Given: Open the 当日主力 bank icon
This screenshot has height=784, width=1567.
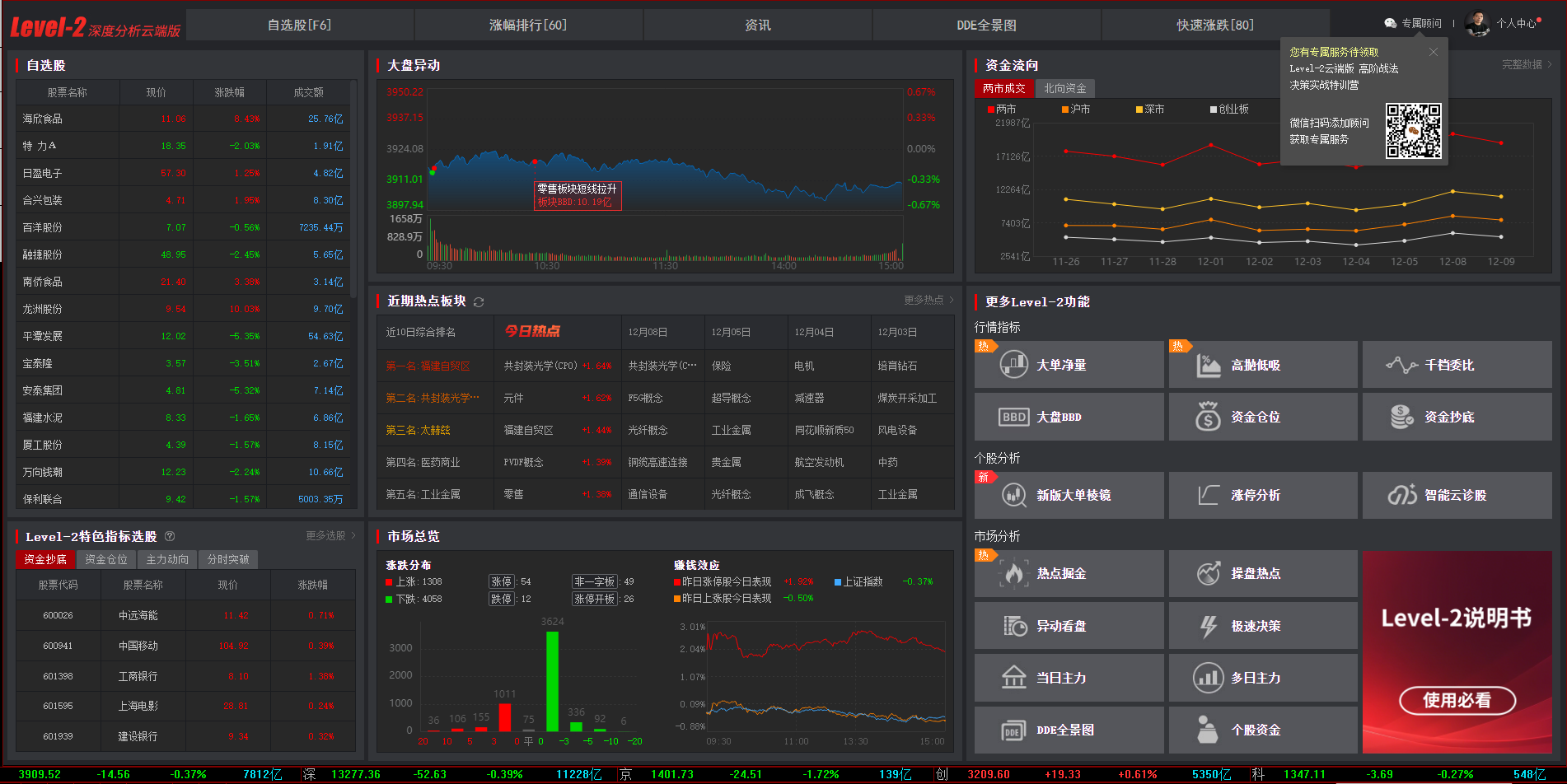Looking at the screenshot, I should pos(1013,677).
